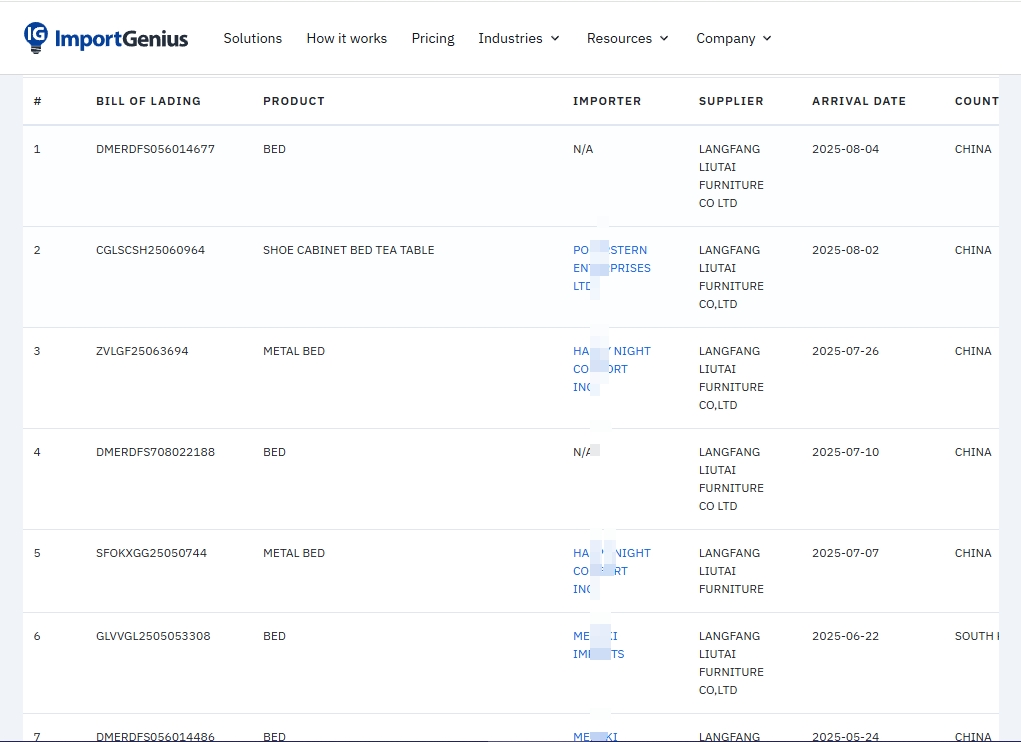Click product SHOE CABINET BED TEA TABLE
This screenshot has height=742, width=1021.
(x=348, y=250)
